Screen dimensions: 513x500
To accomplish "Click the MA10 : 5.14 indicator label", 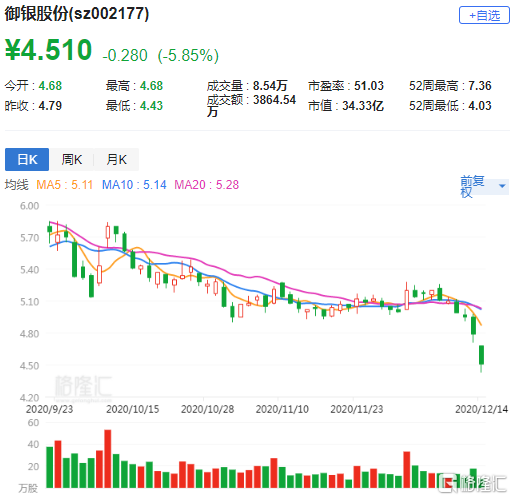I will [134, 185].
